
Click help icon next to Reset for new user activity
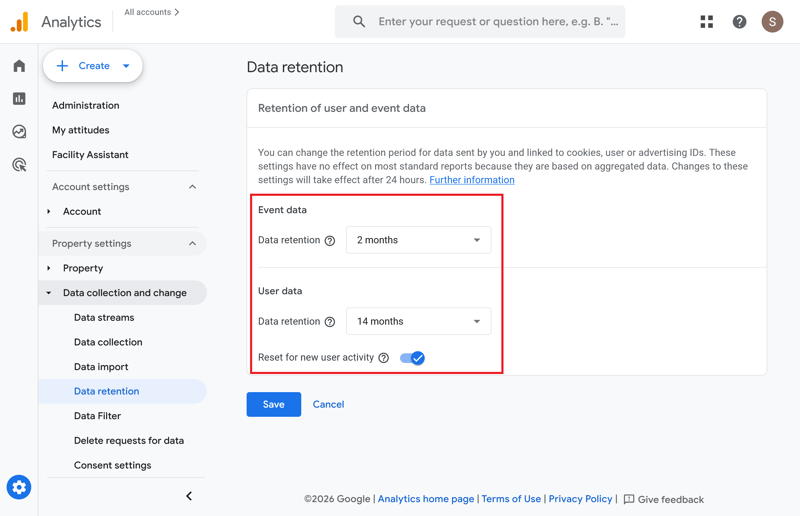point(383,358)
